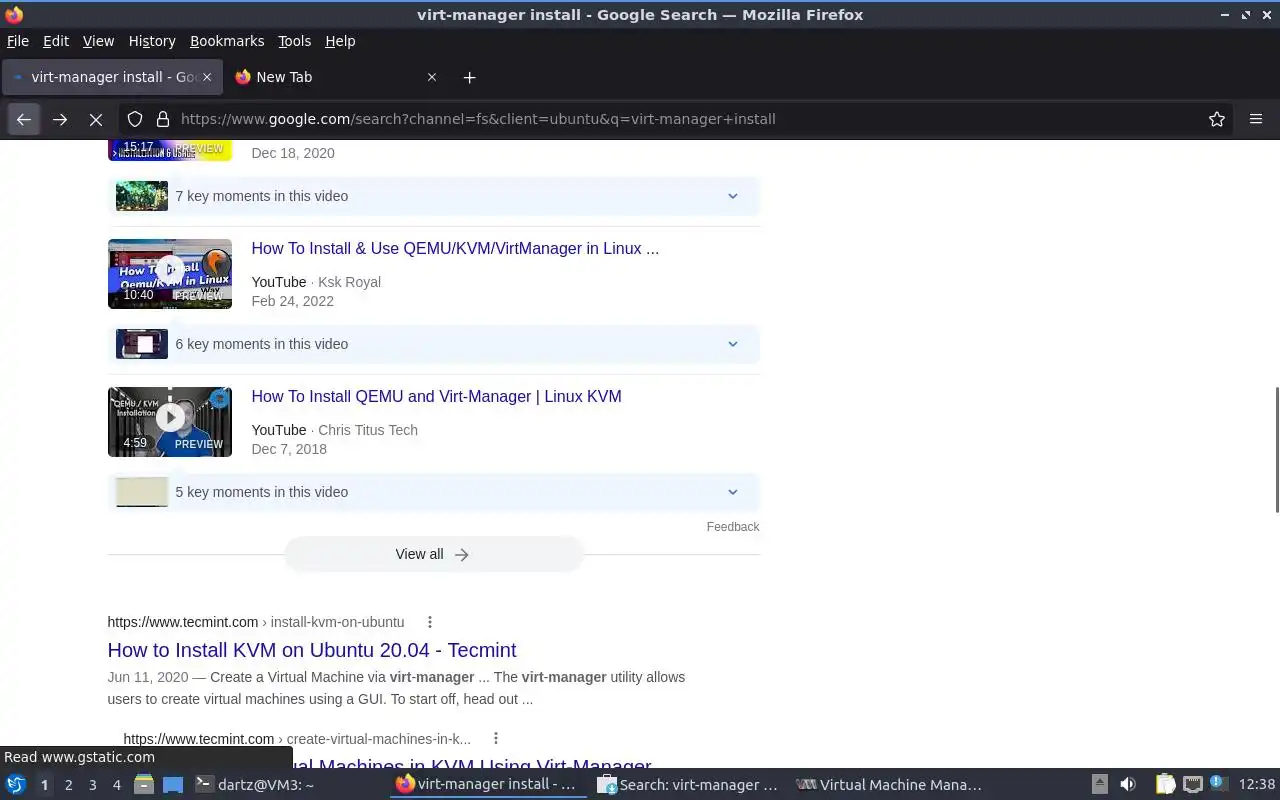
Task: Switch to Virtual Machine Manager taskbar window
Action: [x=889, y=785]
